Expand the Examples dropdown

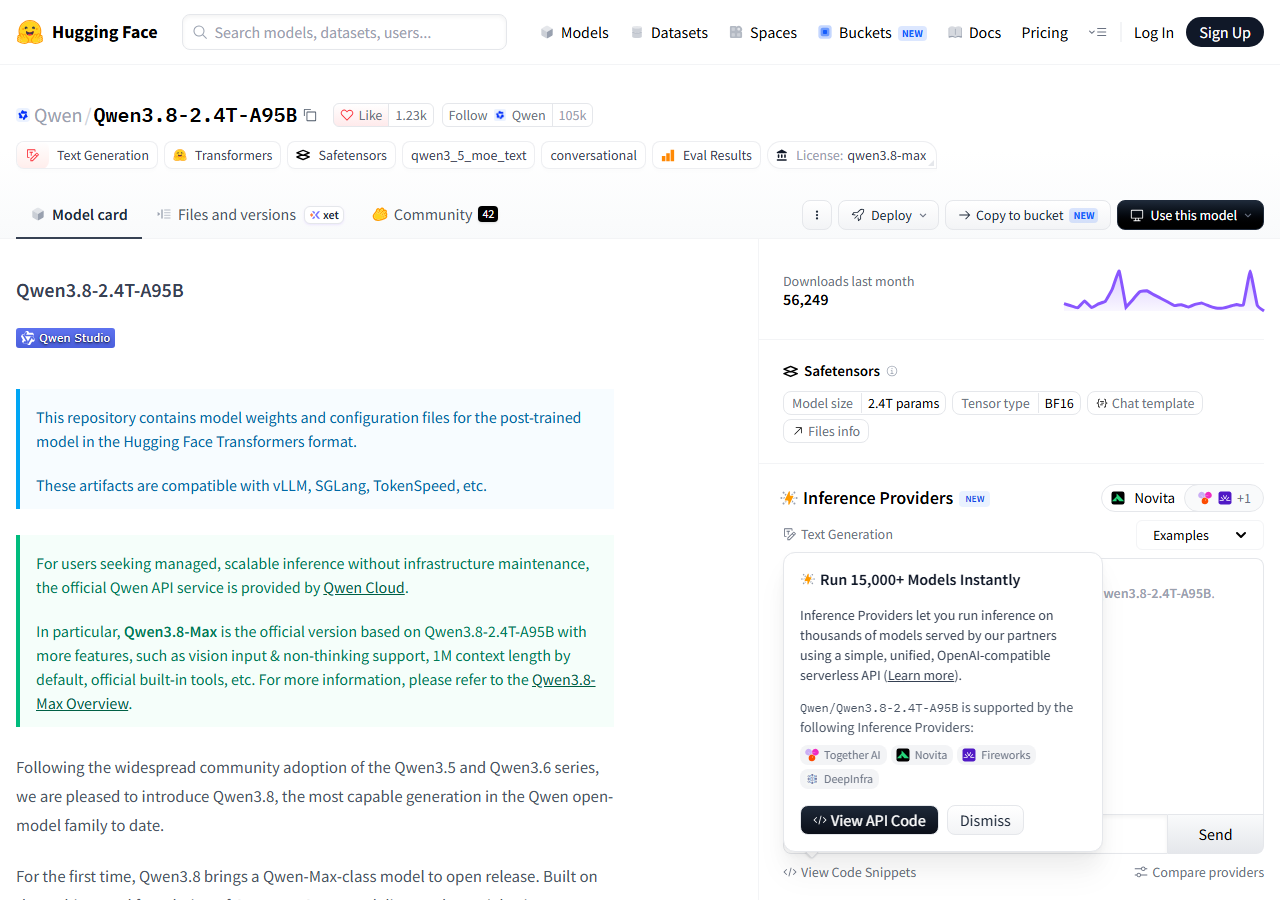pos(1200,535)
